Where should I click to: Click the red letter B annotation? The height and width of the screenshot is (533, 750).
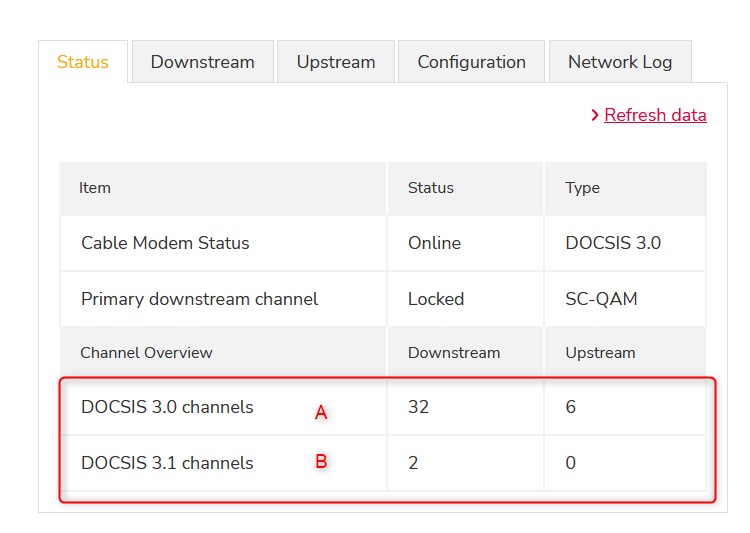[x=321, y=462]
